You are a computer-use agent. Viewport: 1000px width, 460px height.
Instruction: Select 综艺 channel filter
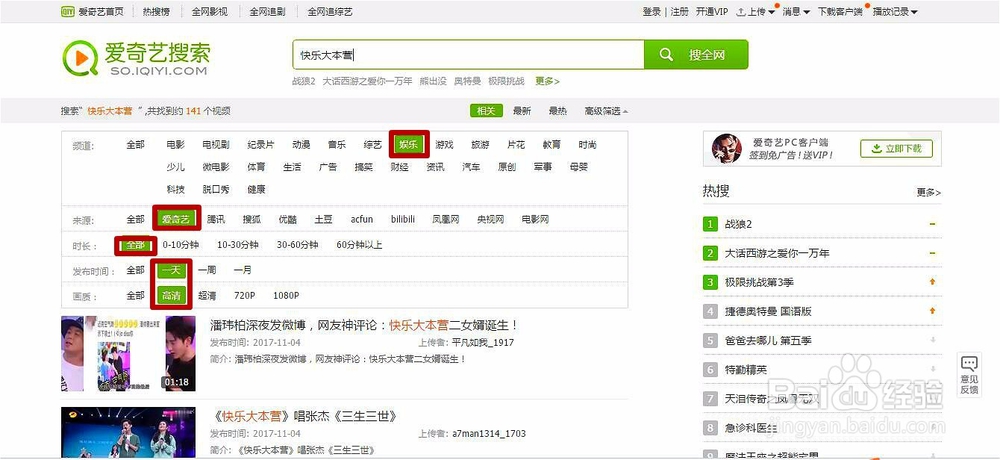(372, 145)
